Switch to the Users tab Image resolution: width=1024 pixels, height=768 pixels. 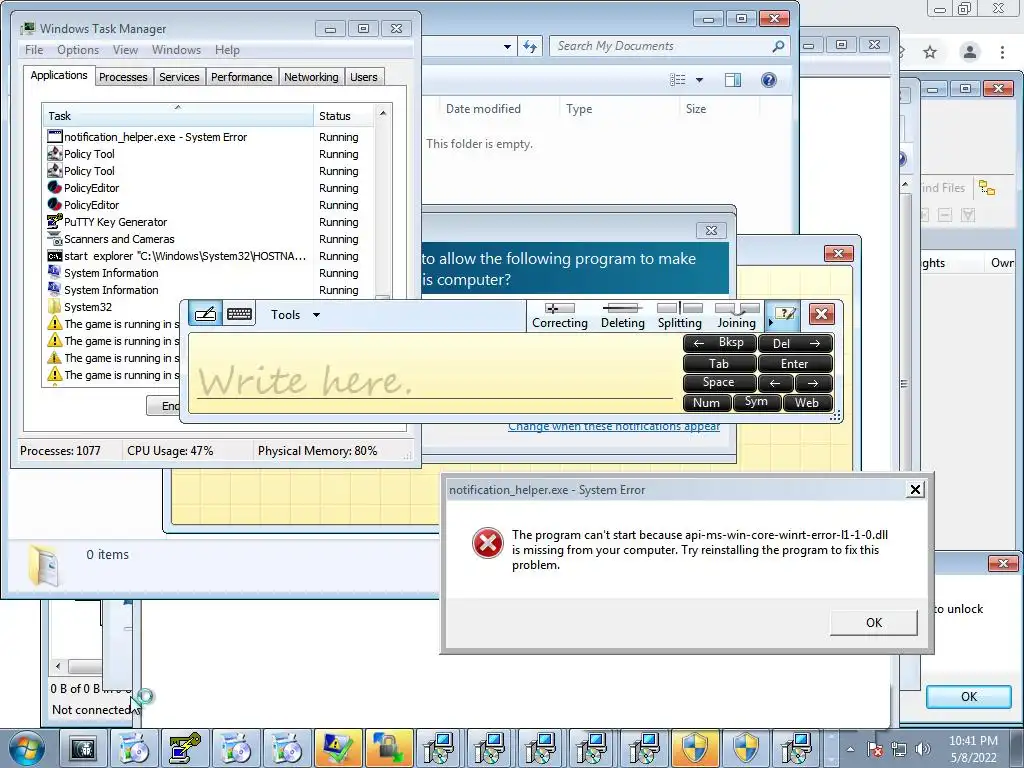point(364,77)
